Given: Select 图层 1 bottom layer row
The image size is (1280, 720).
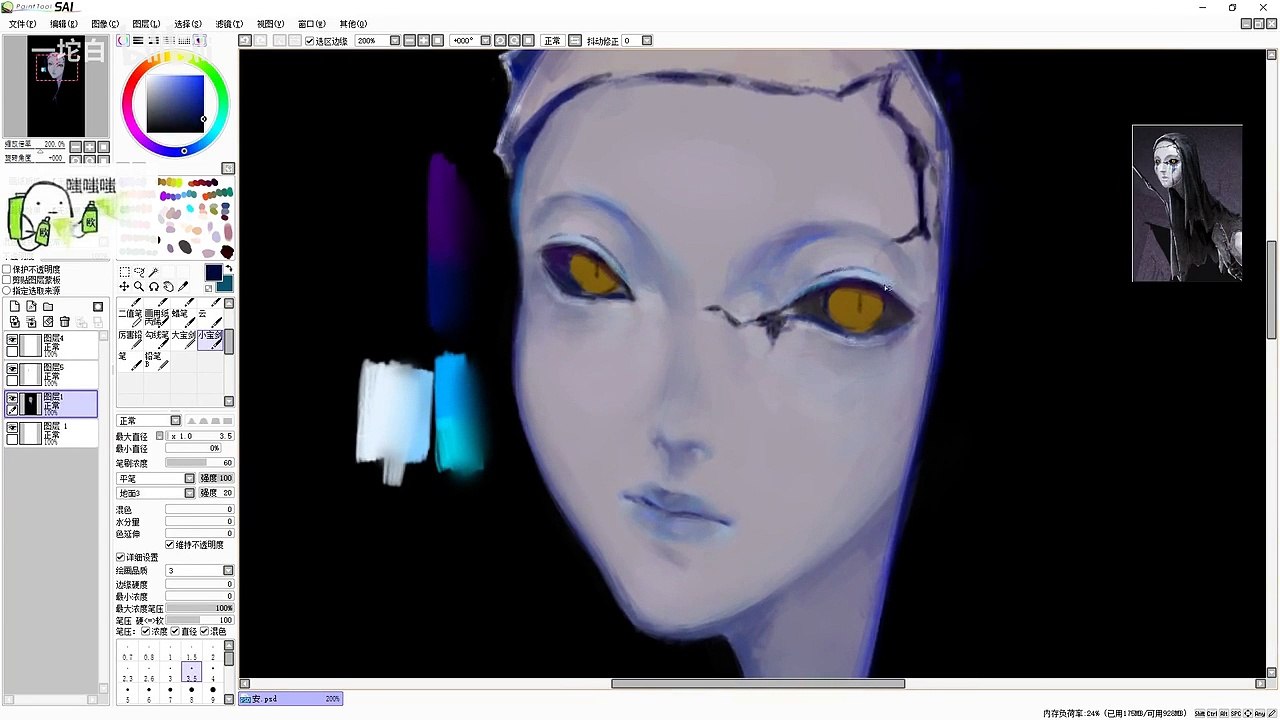Looking at the screenshot, I should pos(51,433).
